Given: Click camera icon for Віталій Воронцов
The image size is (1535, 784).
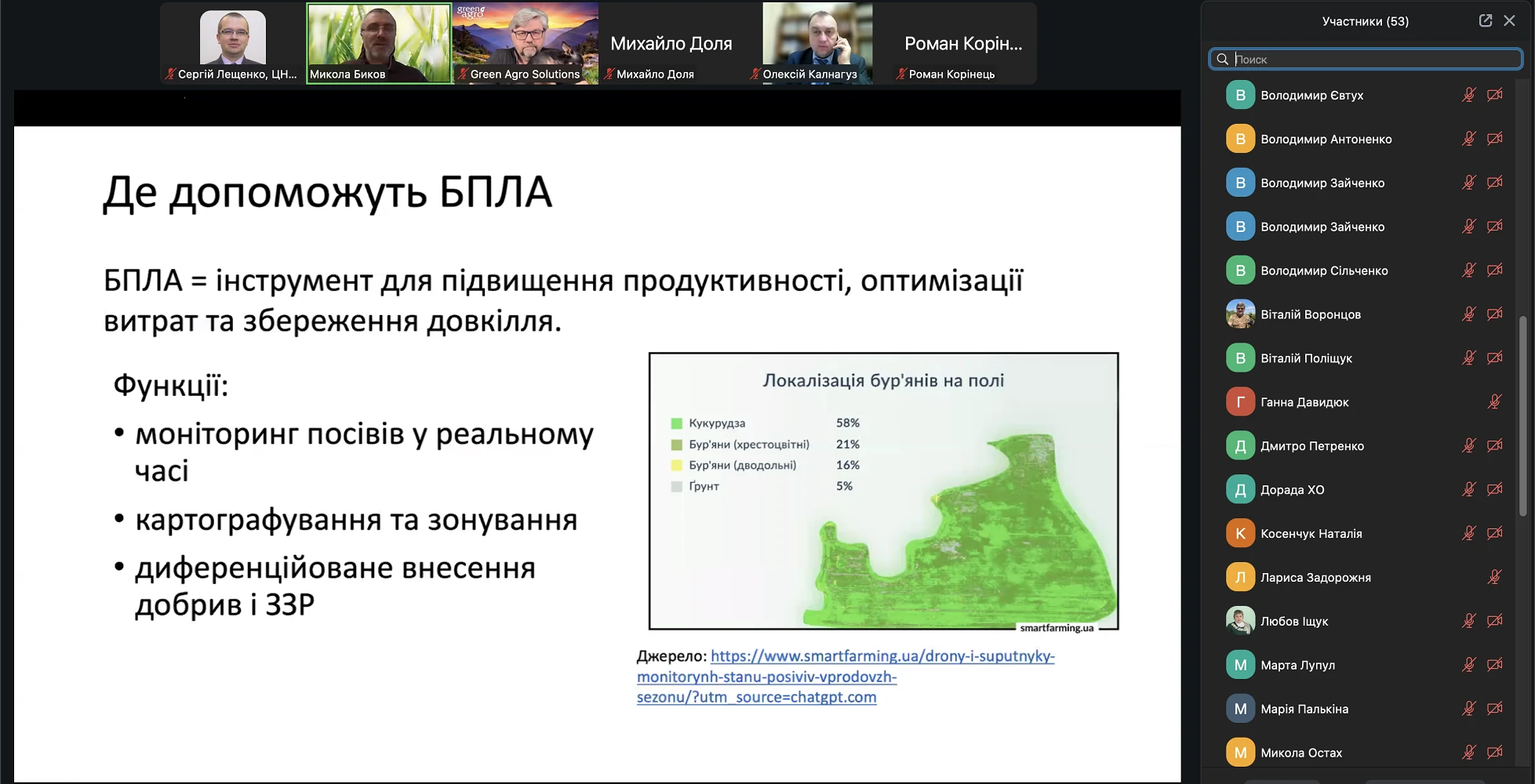Looking at the screenshot, I should tap(1495, 314).
